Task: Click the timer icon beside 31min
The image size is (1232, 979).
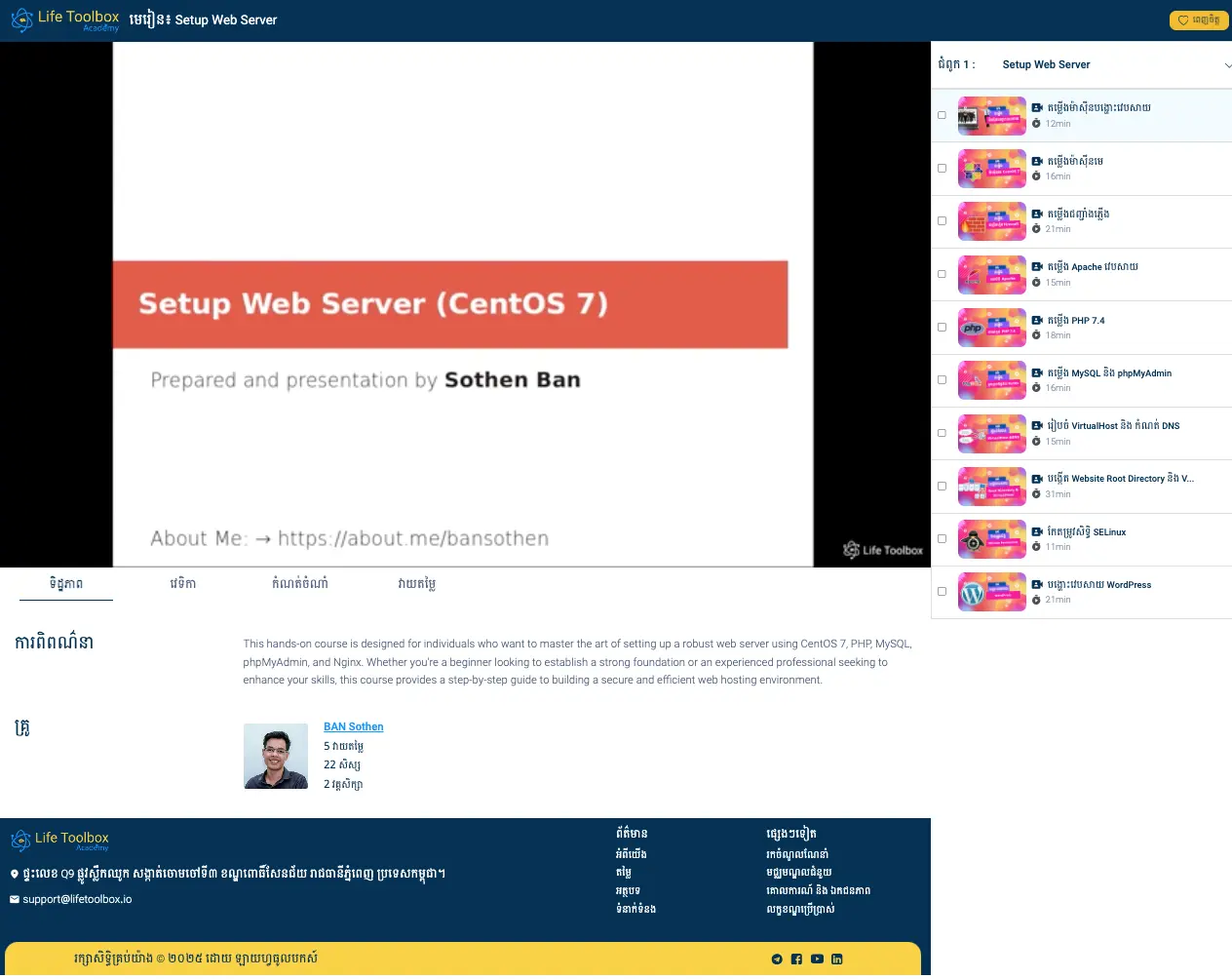Action: [1037, 494]
